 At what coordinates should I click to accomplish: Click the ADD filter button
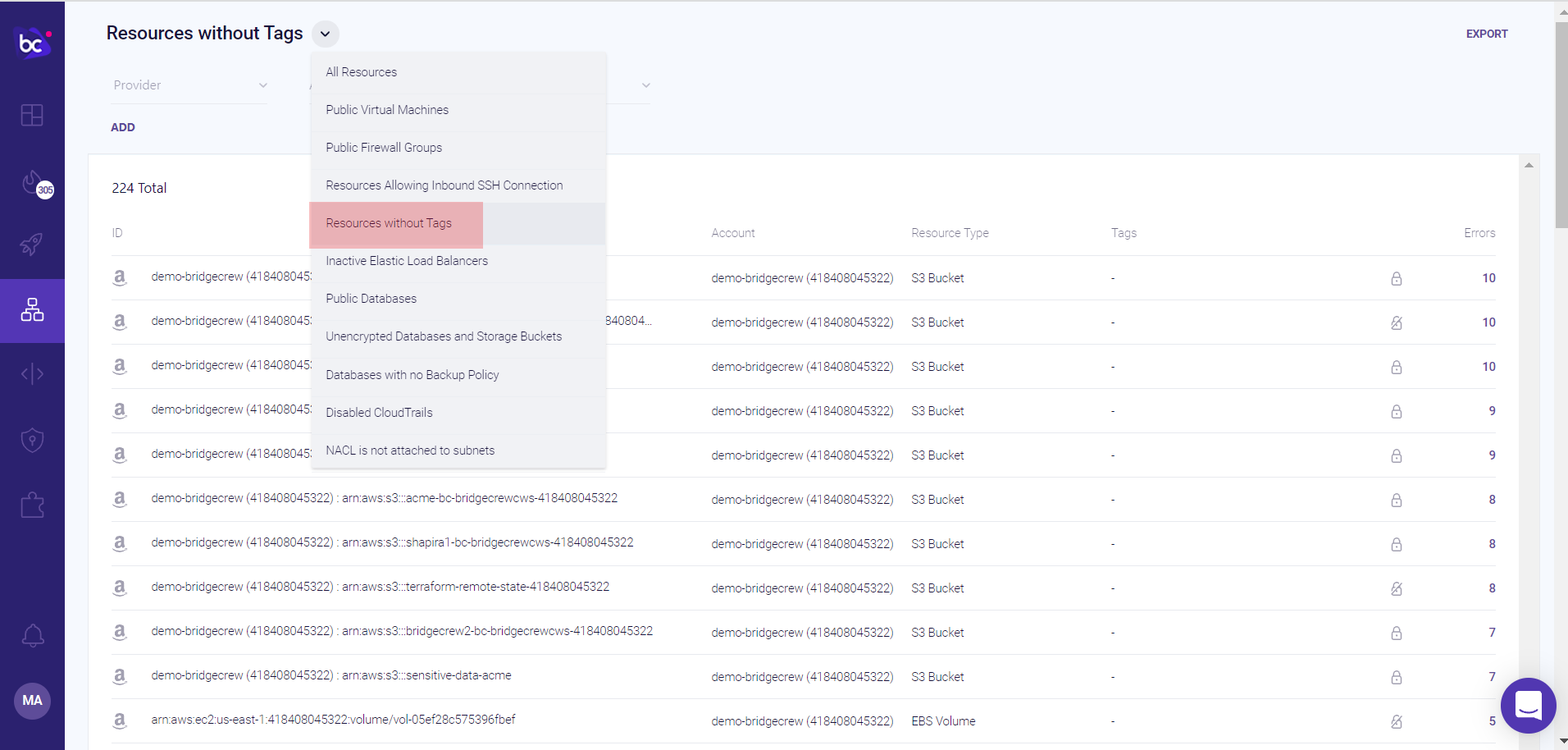pos(123,127)
